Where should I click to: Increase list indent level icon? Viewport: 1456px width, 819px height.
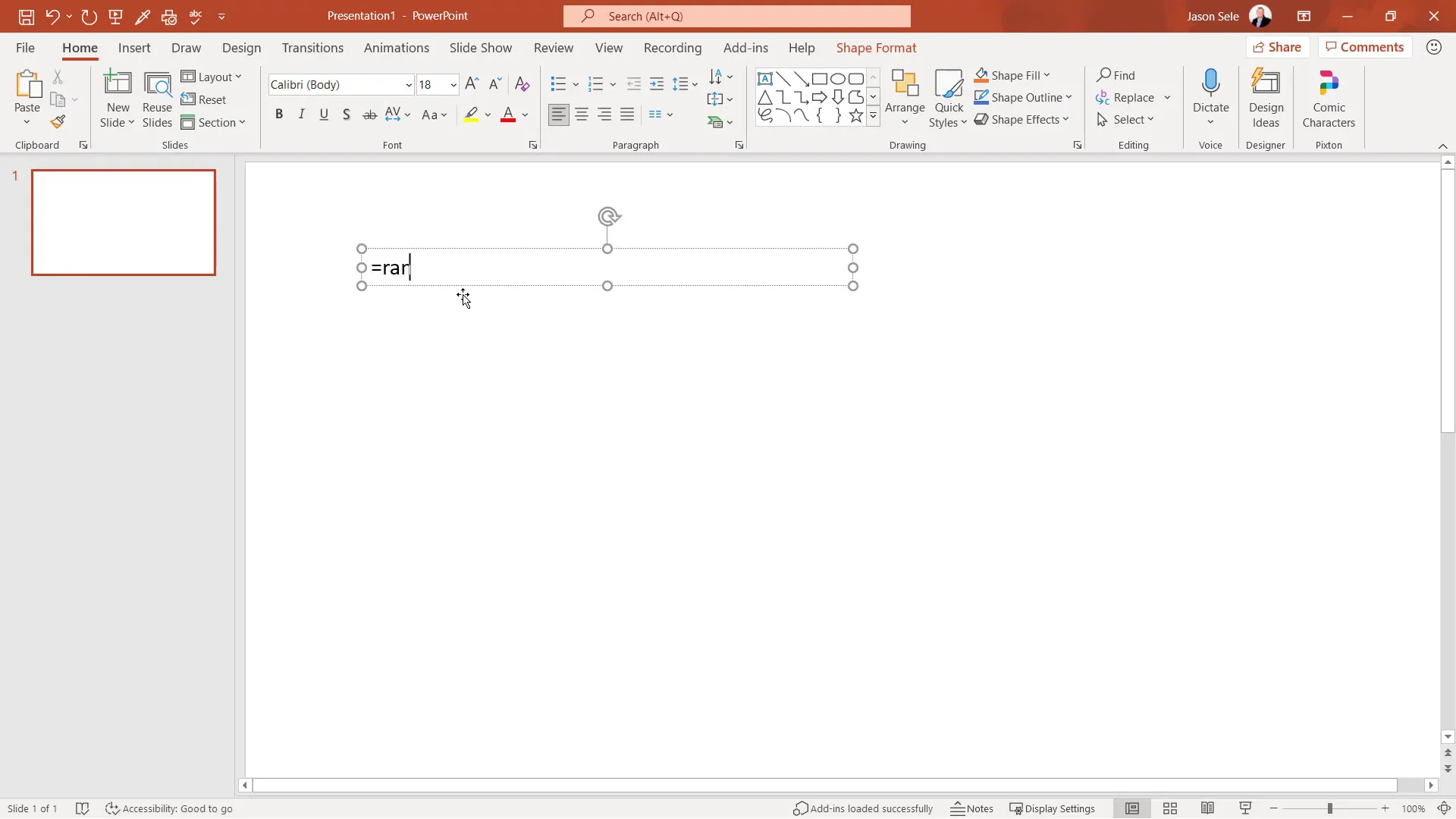click(x=657, y=84)
